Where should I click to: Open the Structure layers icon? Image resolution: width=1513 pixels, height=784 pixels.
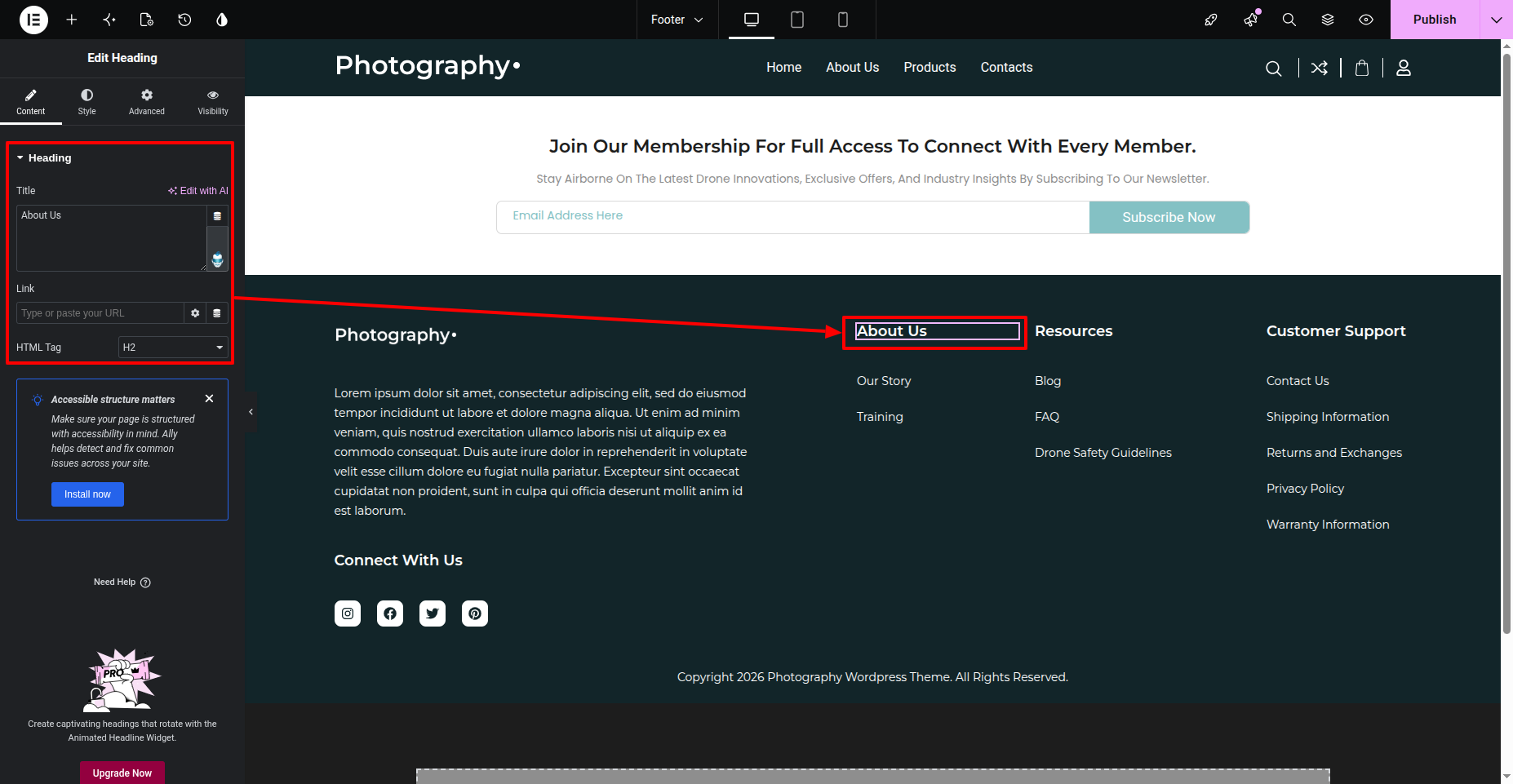click(1328, 20)
